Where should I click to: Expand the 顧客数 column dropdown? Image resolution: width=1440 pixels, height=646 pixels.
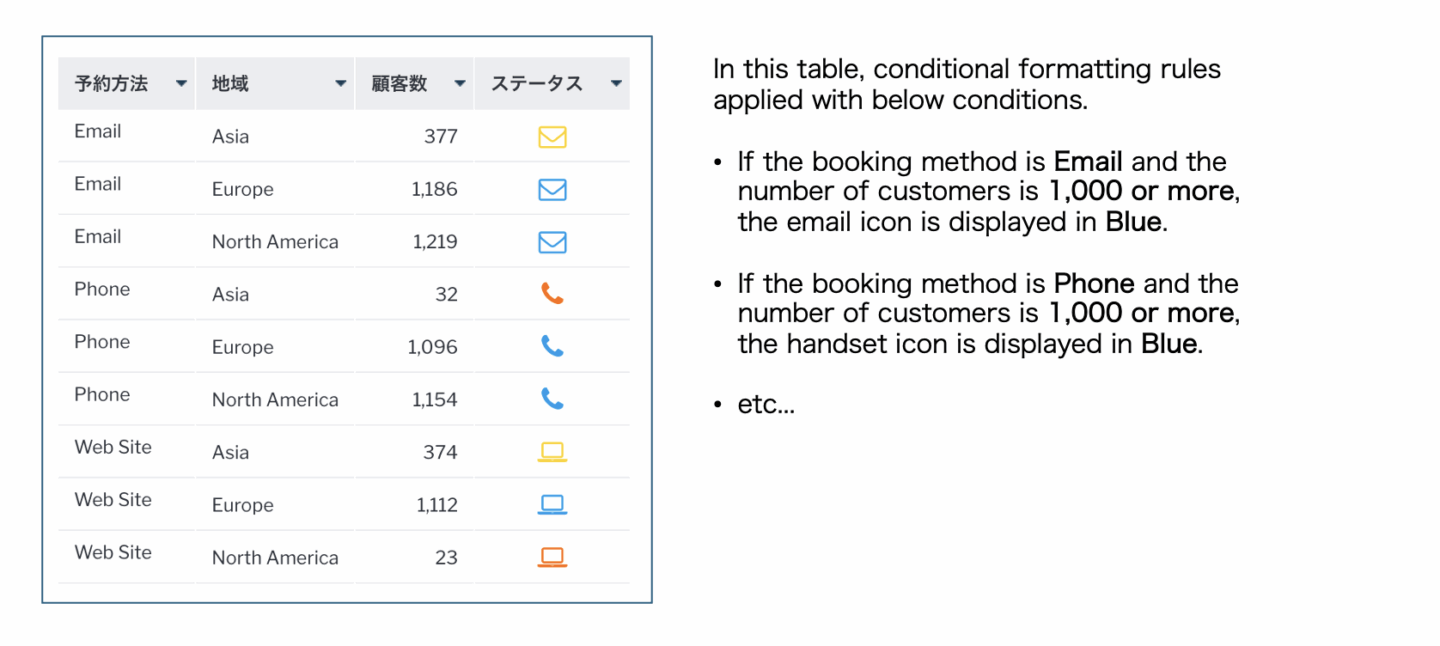point(460,84)
